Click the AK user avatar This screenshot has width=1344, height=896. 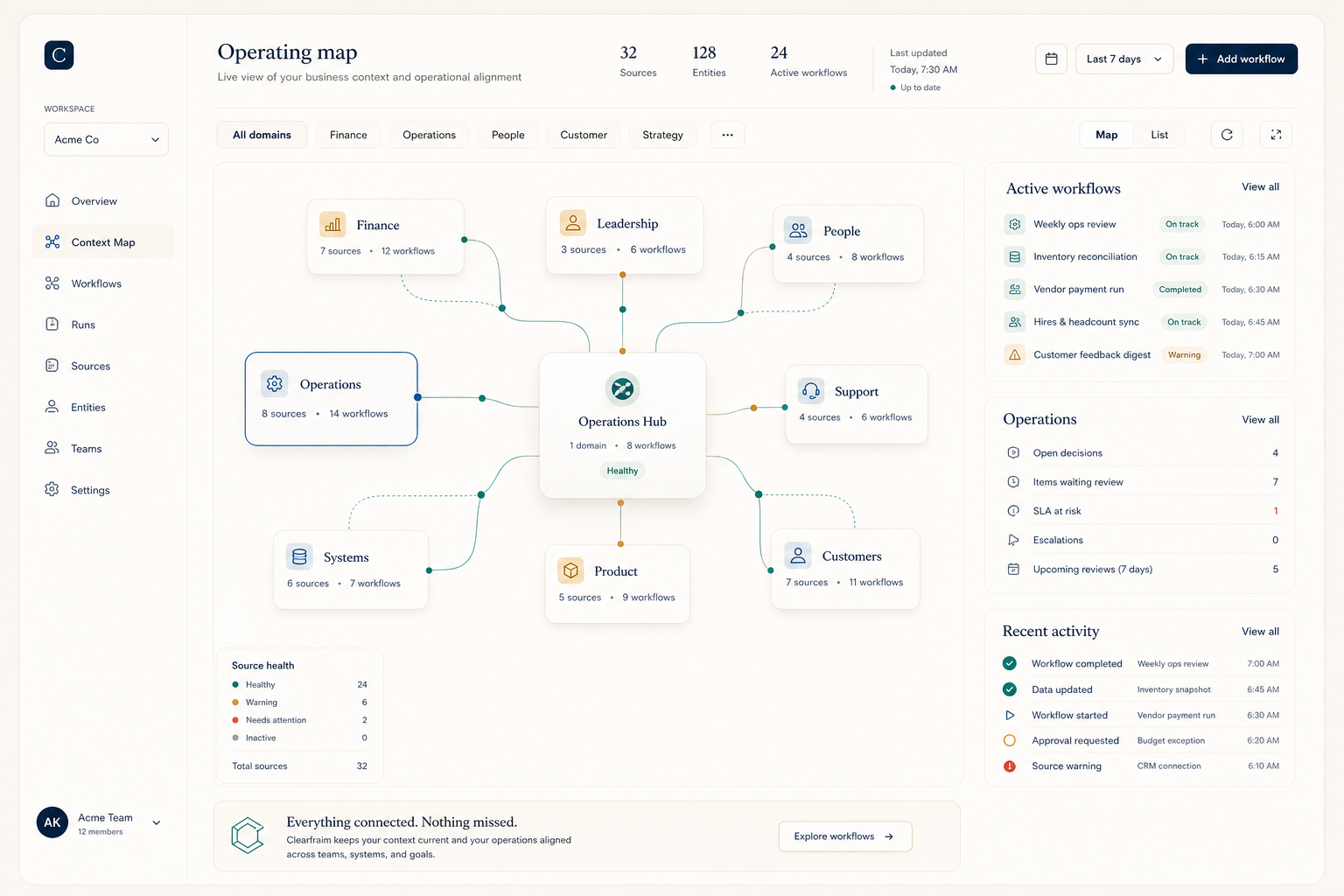click(52, 822)
